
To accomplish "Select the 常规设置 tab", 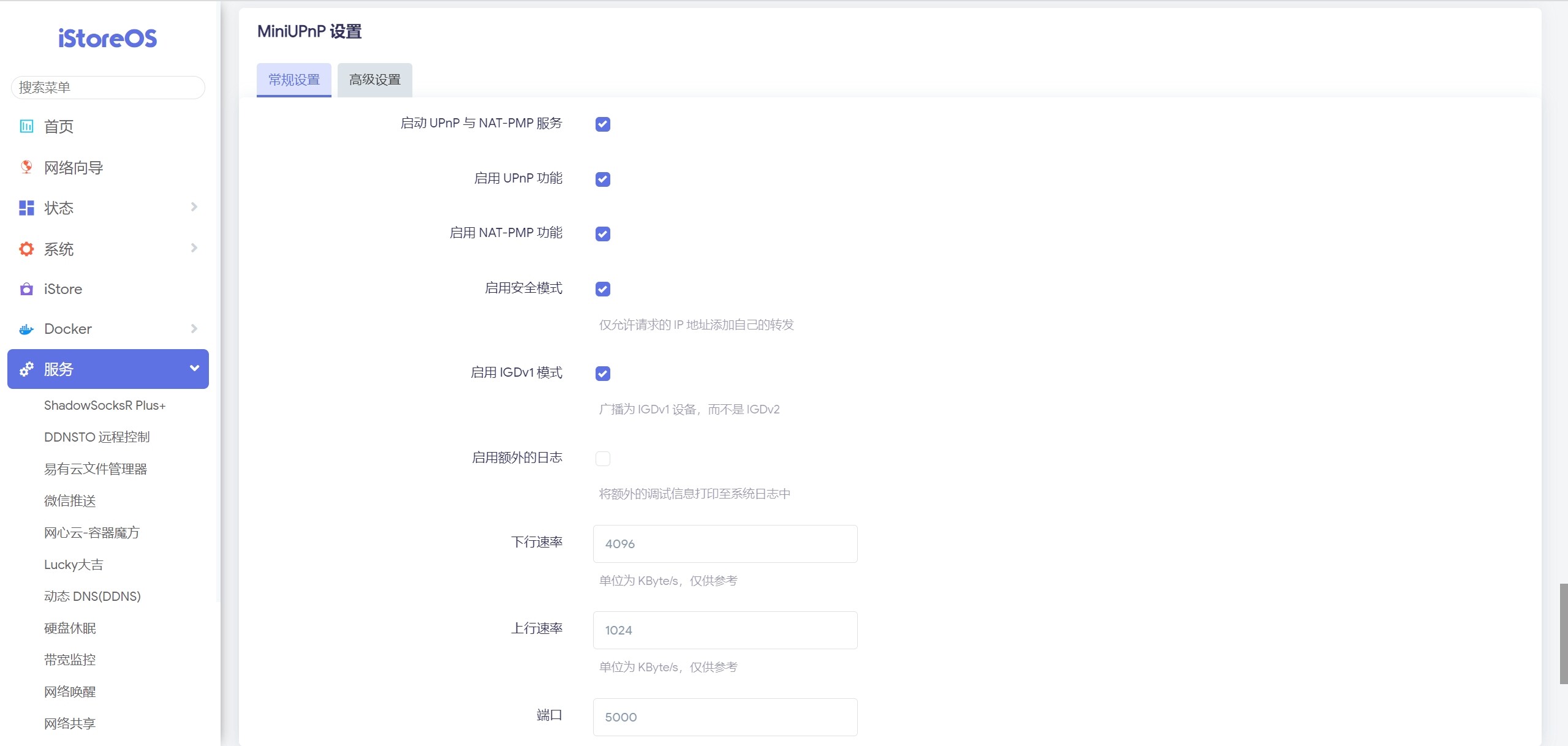I will [294, 80].
